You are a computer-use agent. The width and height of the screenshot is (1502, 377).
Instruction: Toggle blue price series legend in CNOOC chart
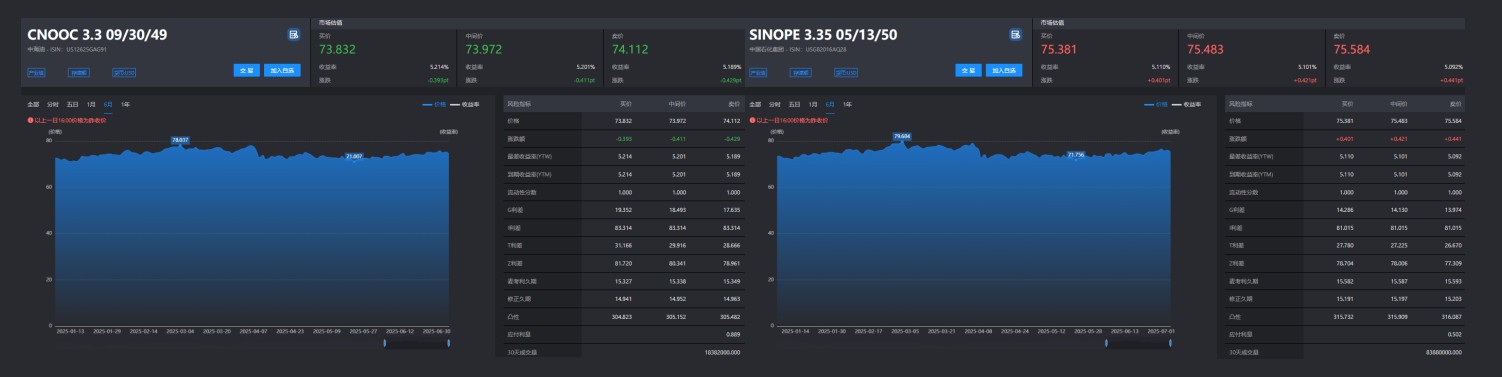(434, 104)
